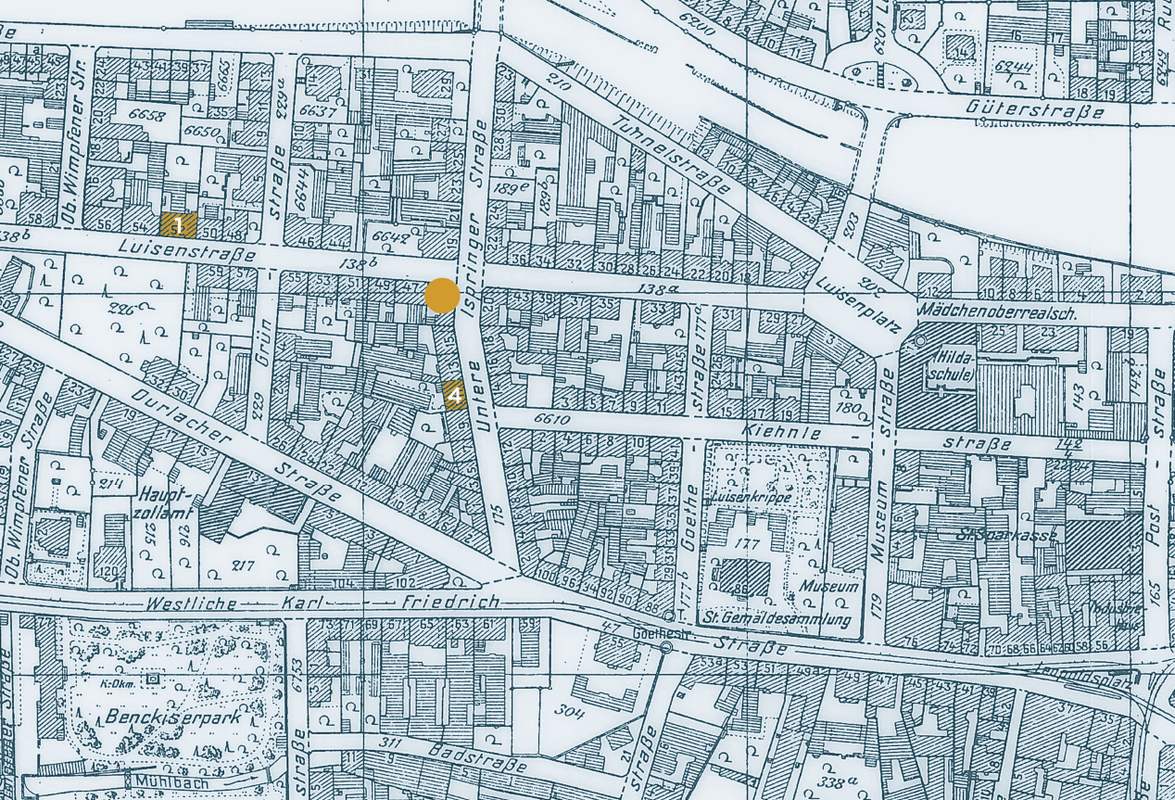Click the St. Gemäldesammlung museum label
The width and height of the screenshot is (1175, 800).
click(778, 619)
